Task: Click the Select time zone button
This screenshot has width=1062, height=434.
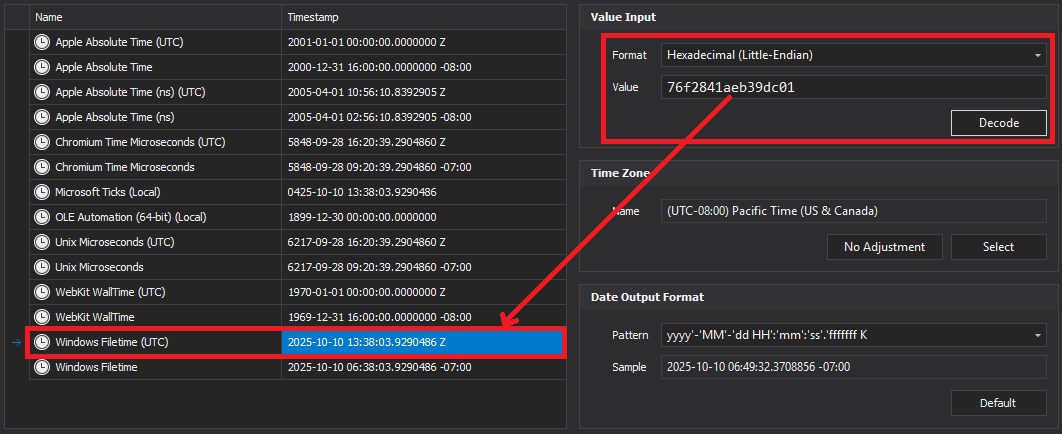Action: pyautogui.click(x=998, y=247)
